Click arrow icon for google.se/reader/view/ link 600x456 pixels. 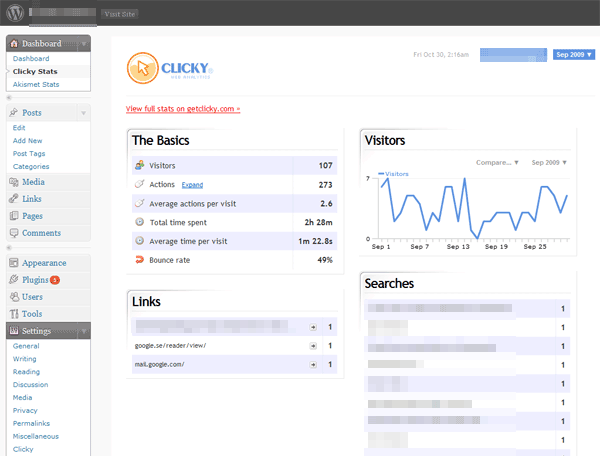tap(313, 346)
